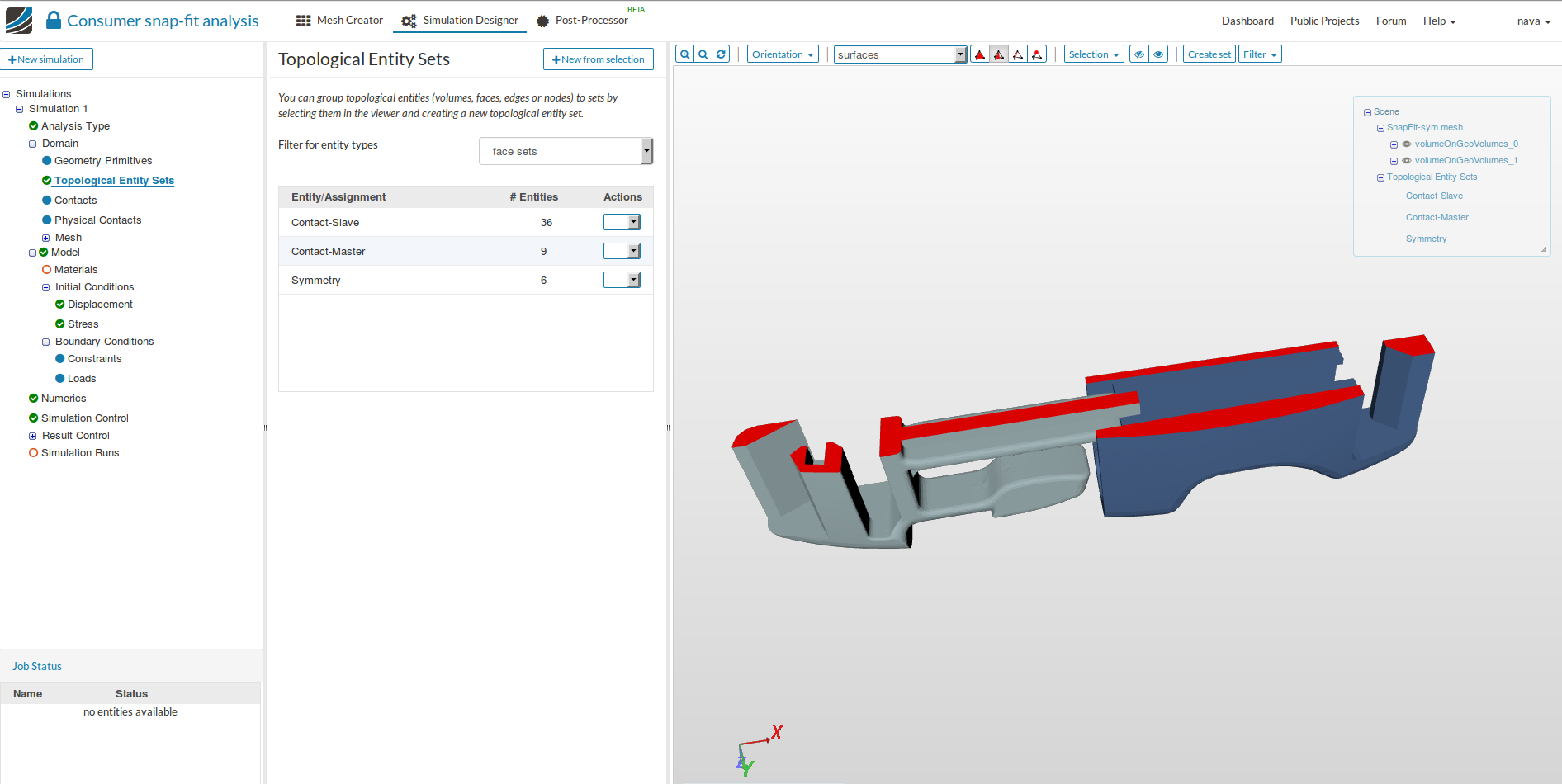
Task: Click the Contacts blue status dot
Action: tap(47, 201)
